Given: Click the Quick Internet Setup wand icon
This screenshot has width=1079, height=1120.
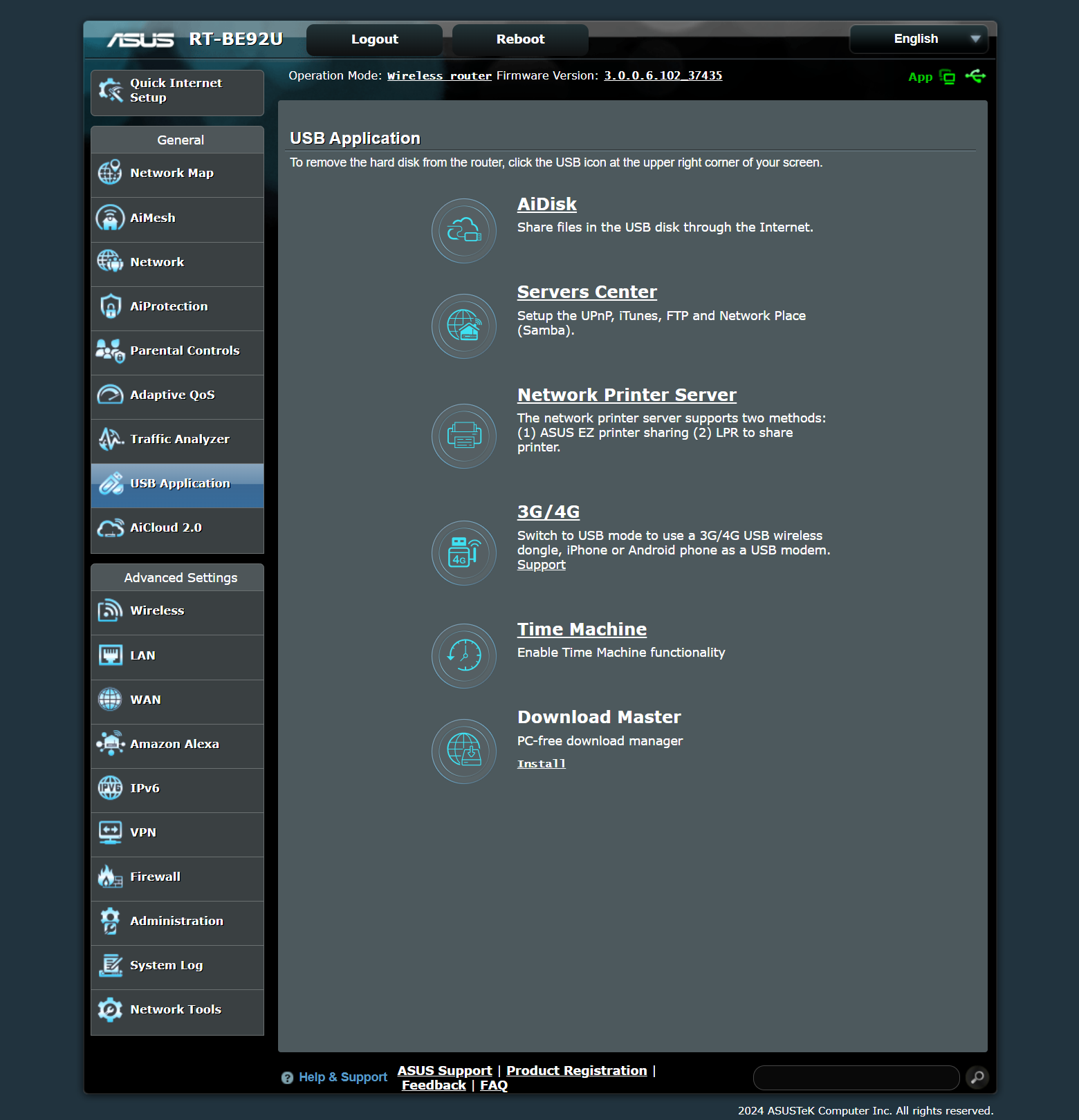Looking at the screenshot, I should tap(111, 90).
